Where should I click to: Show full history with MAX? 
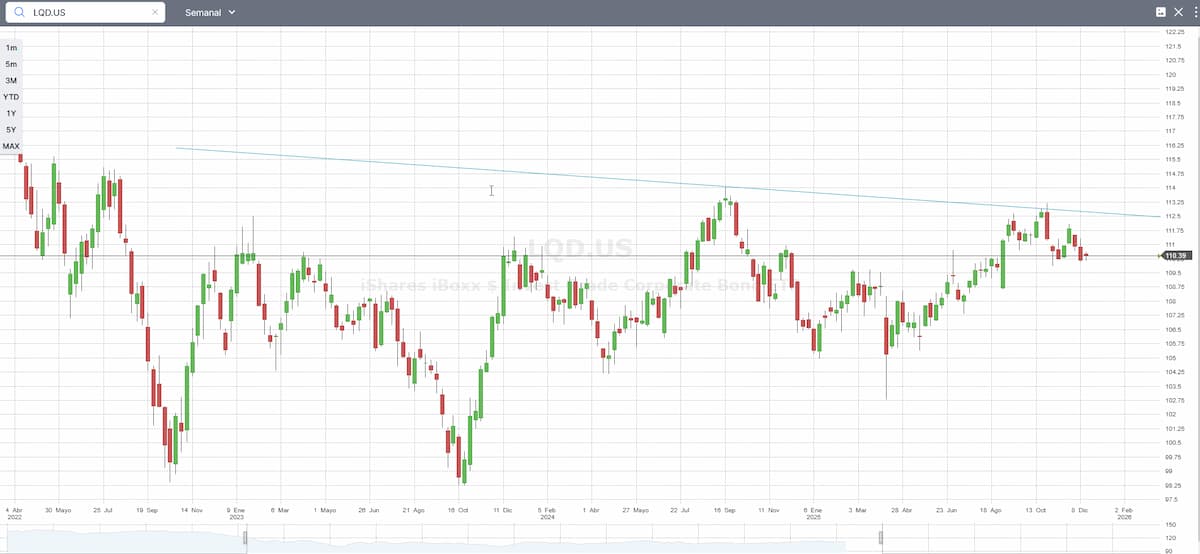coord(11,146)
